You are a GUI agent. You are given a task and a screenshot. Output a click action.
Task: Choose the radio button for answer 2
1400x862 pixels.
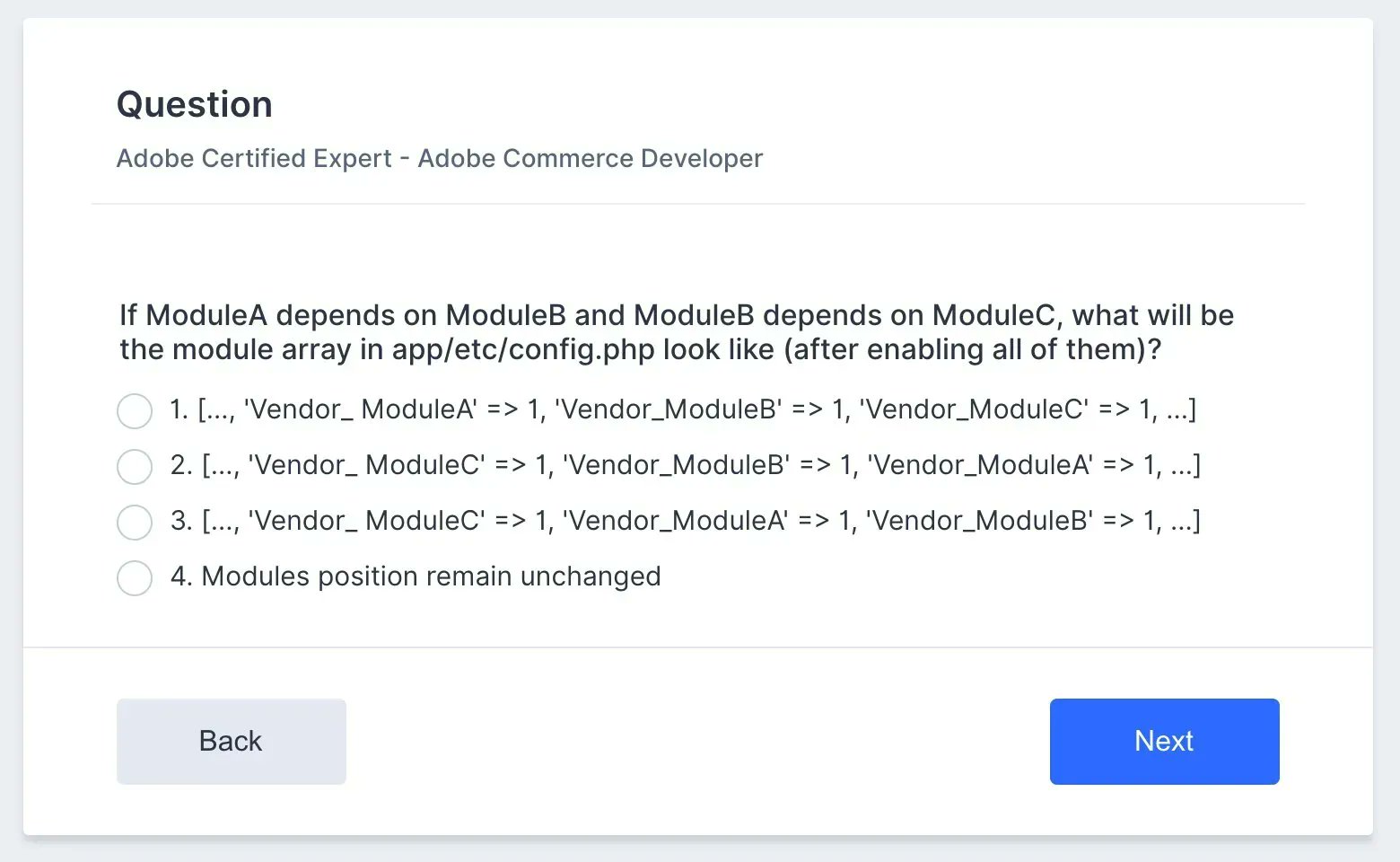(135, 467)
